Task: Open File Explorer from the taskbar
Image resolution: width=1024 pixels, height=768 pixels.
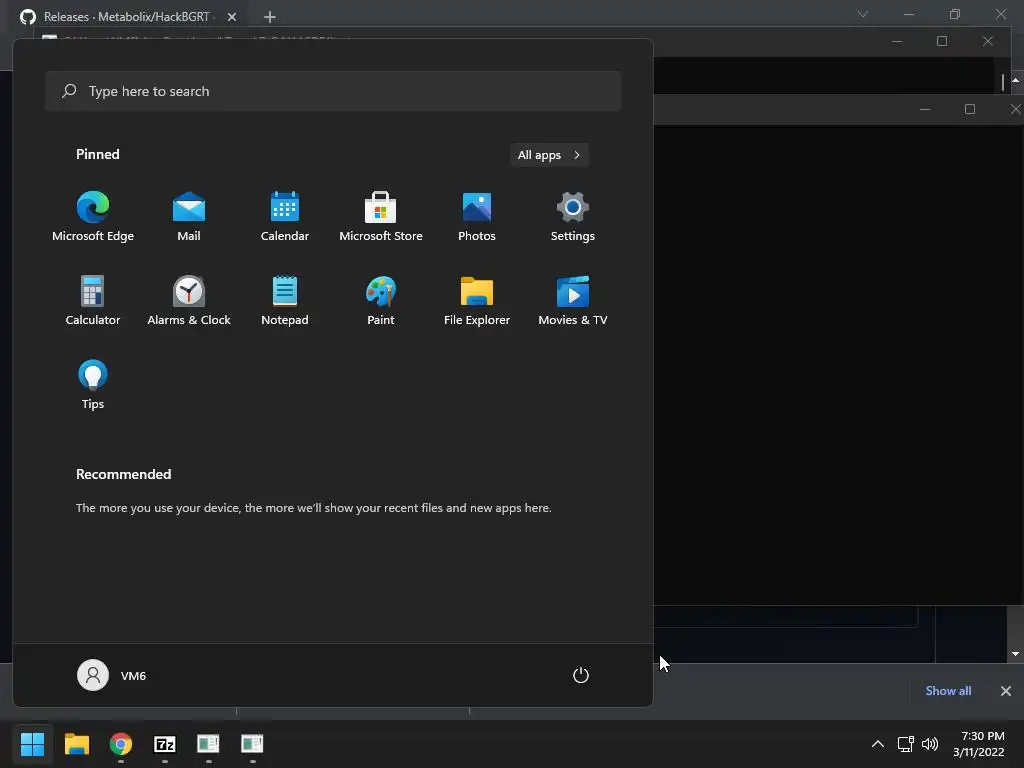Action: [x=76, y=744]
